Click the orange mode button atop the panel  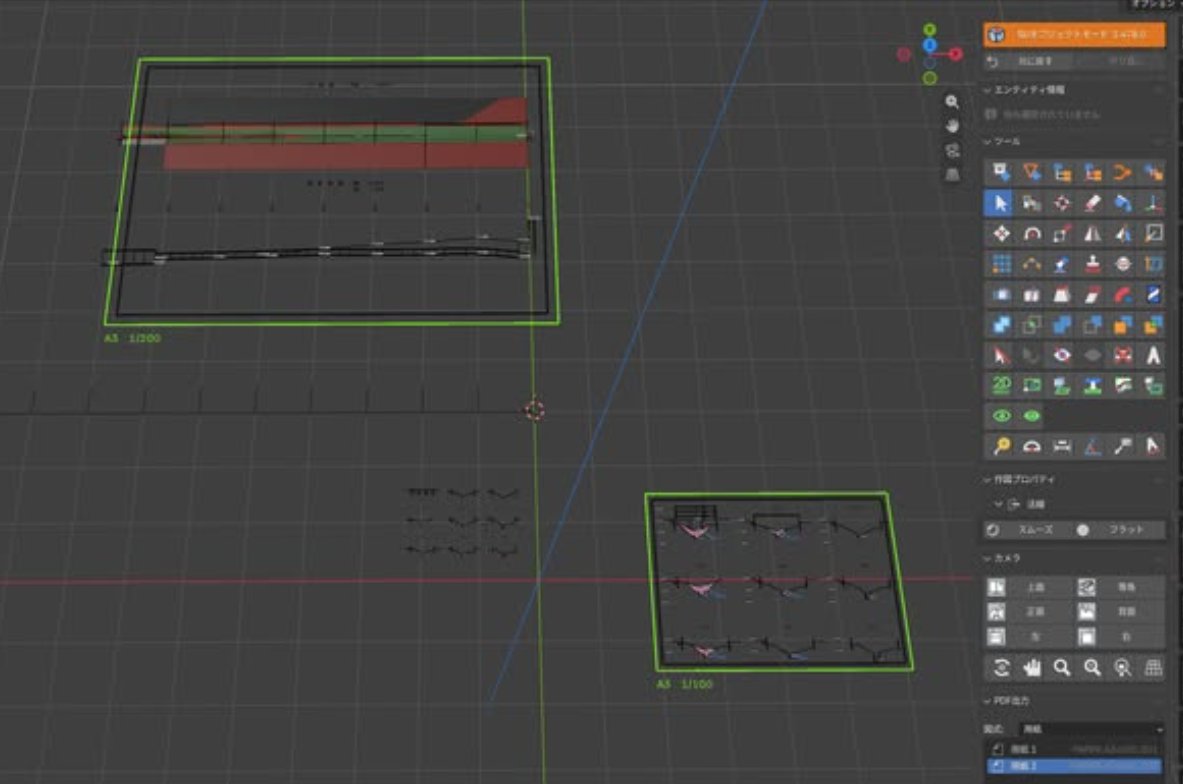point(1074,35)
